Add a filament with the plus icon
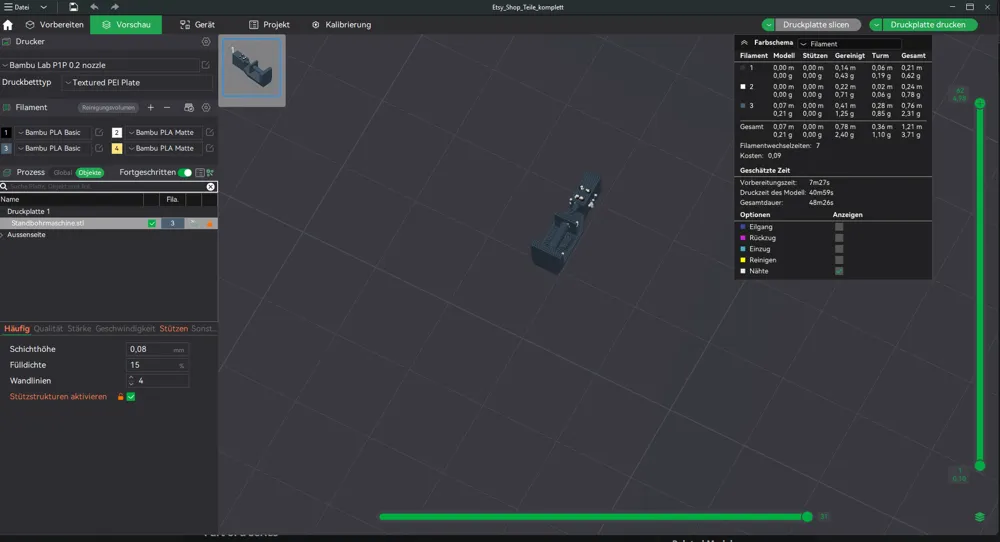 (151, 108)
